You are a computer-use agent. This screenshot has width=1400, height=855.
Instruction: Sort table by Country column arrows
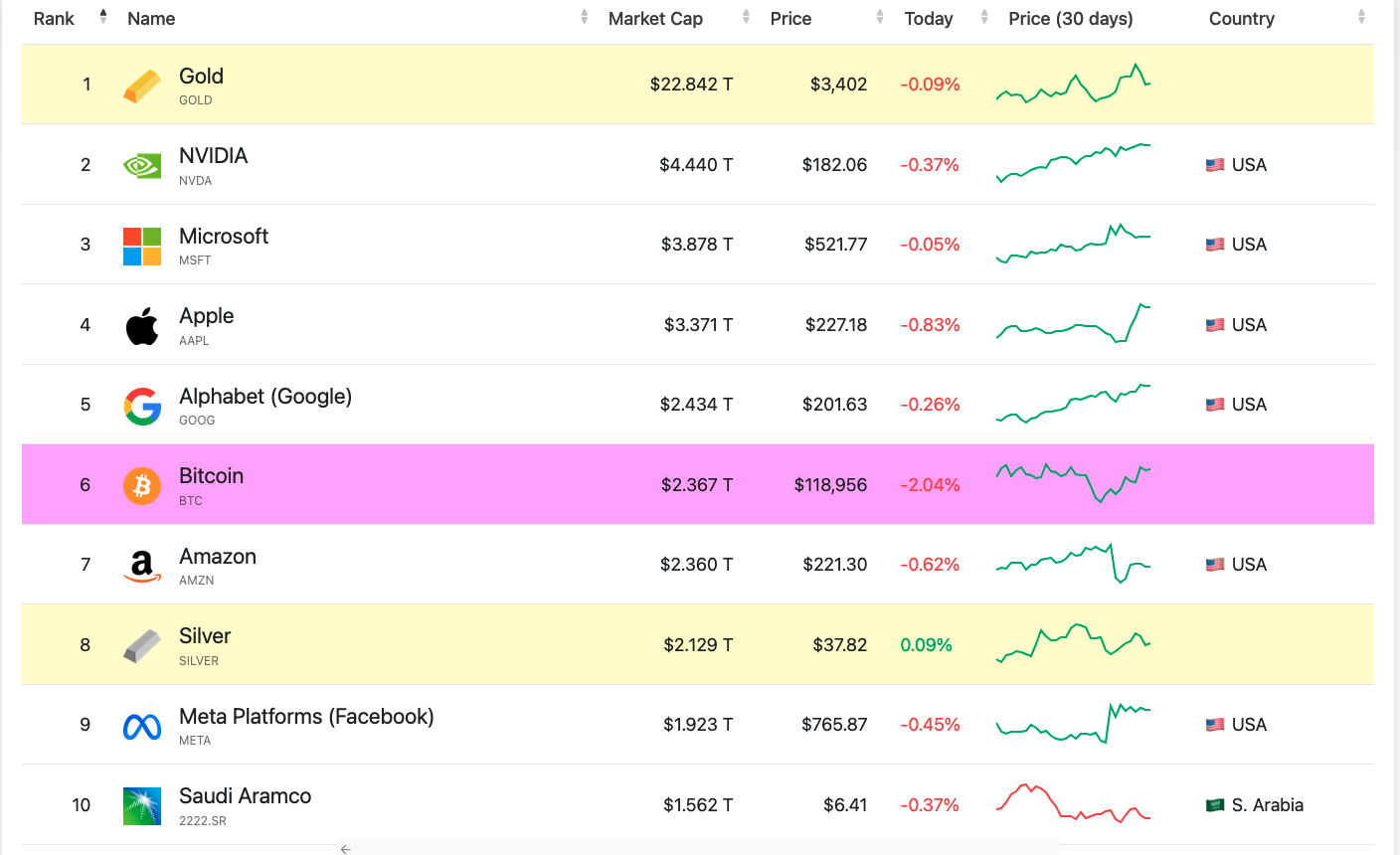(1361, 17)
